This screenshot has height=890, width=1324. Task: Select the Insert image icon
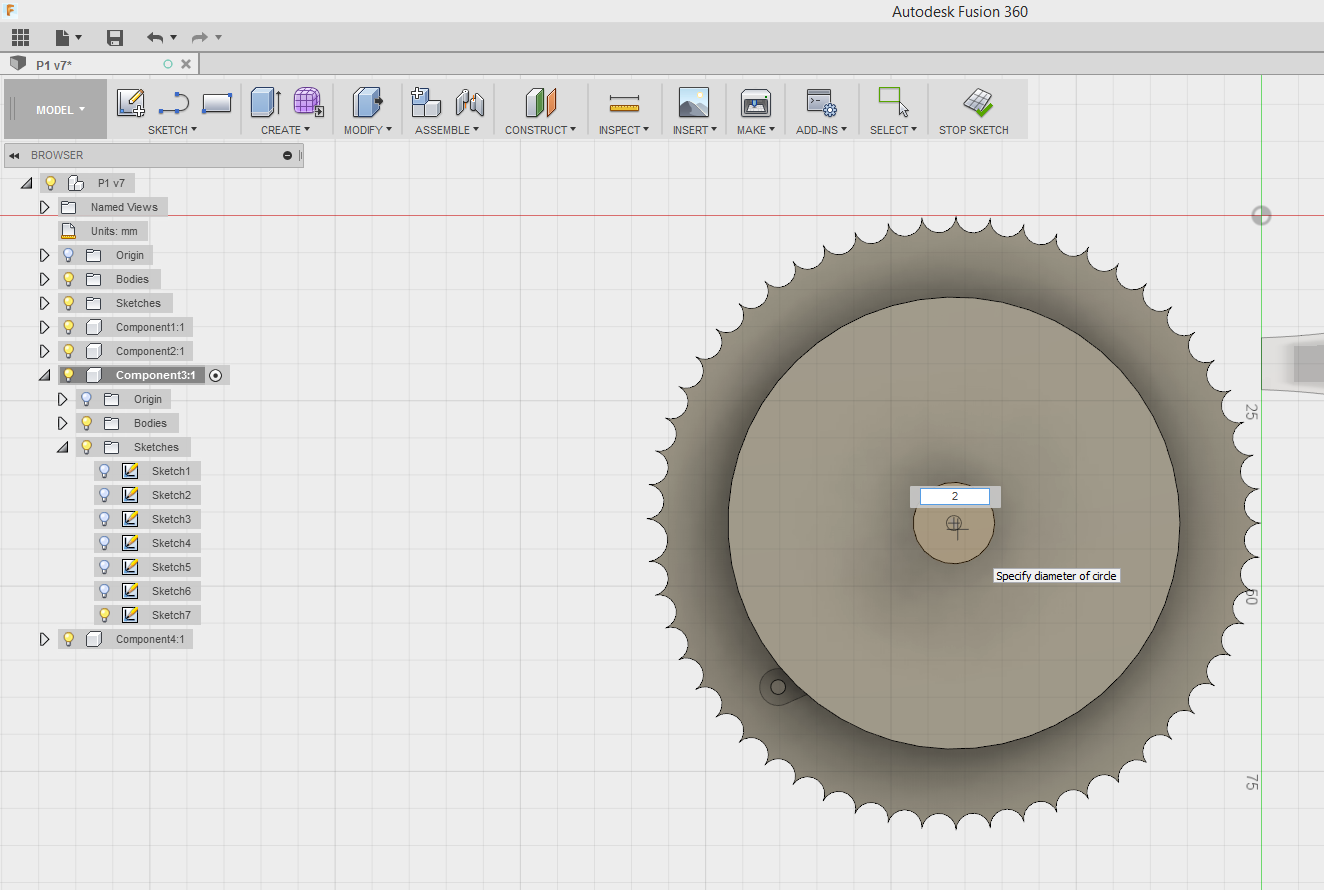pos(693,102)
